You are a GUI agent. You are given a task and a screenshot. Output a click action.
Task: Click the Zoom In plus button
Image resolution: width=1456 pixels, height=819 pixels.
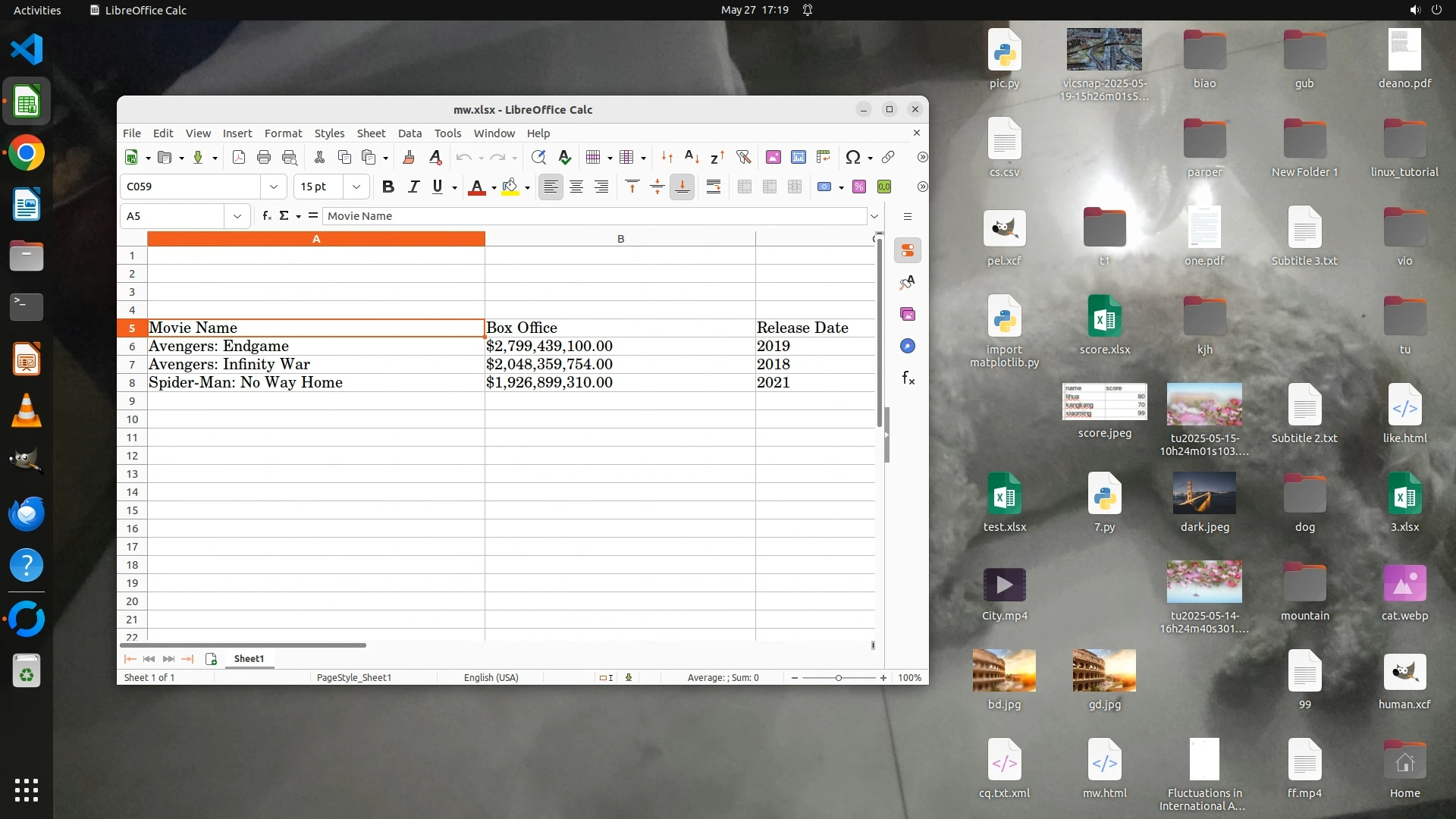[x=883, y=677]
